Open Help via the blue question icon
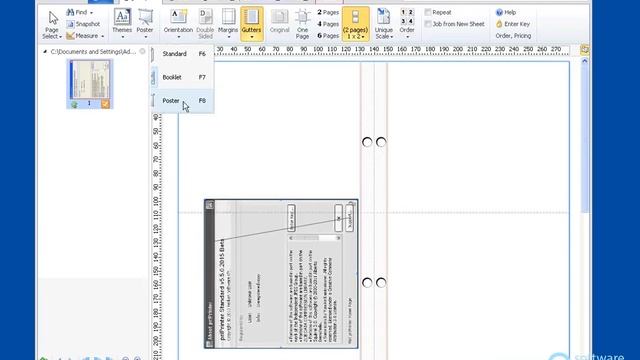Image resolution: width=640 pixels, height=360 pixels. pos(499,12)
